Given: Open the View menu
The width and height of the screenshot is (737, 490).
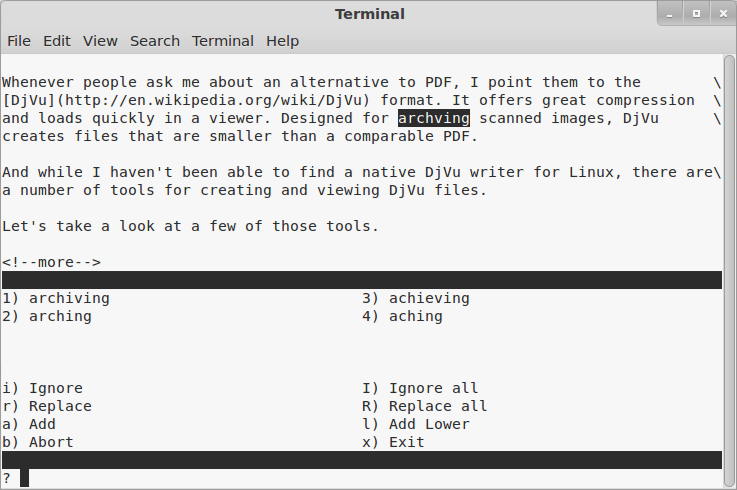Looking at the screenshot, I should pyautogui.click(x=100, y=41).
